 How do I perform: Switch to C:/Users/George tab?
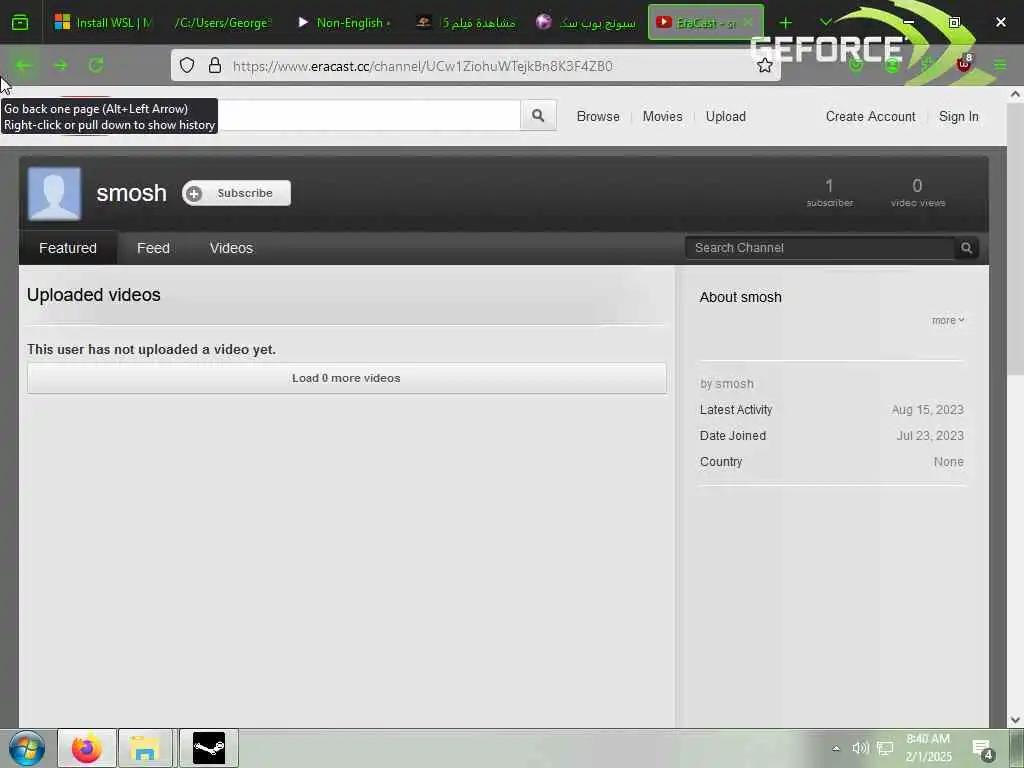tap(222, 23)
